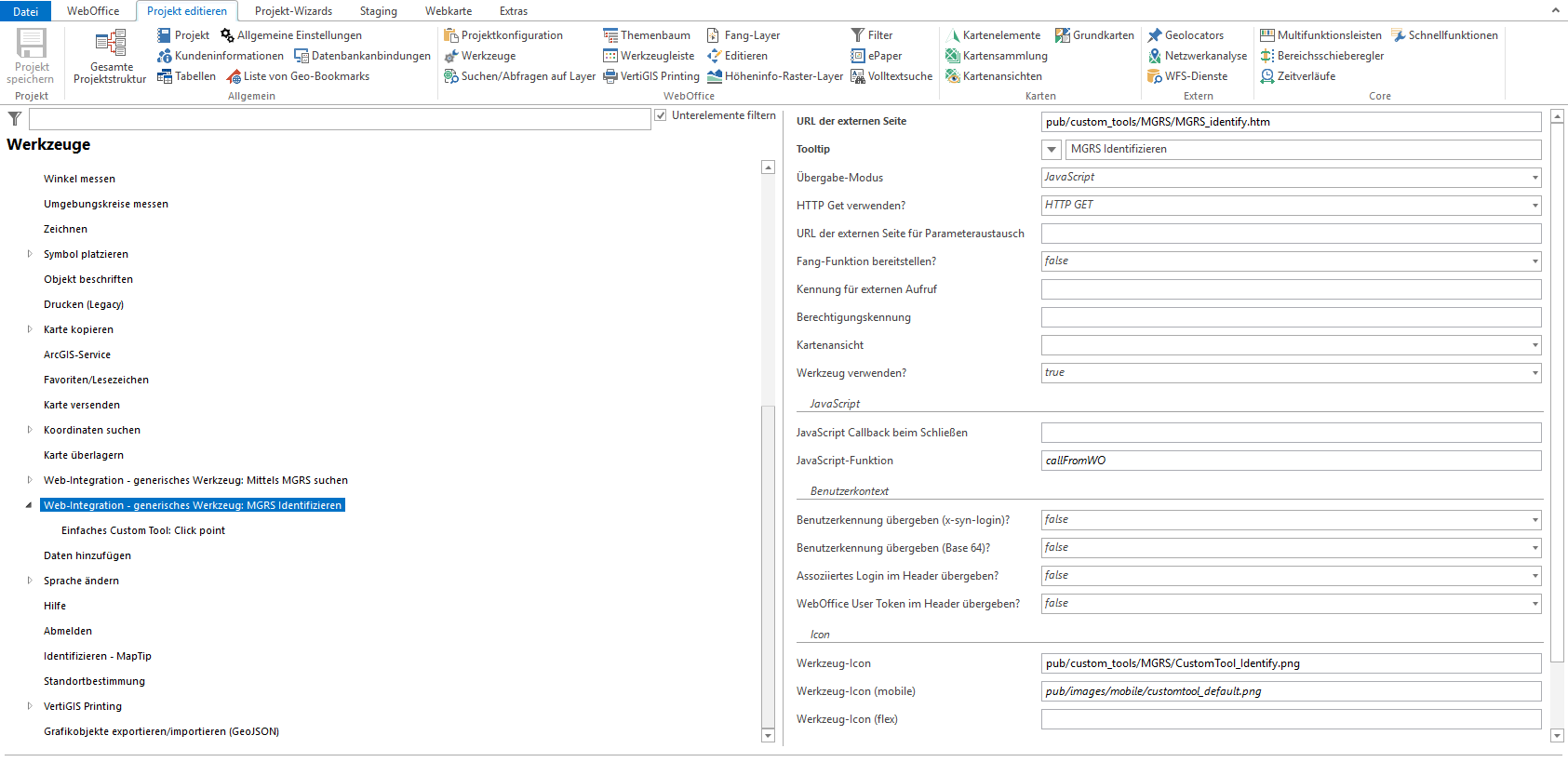This screenshot has height=762, width=1568.
Task: Open Zeitverläufe in the ribbon
Action: click(1297, 76)
